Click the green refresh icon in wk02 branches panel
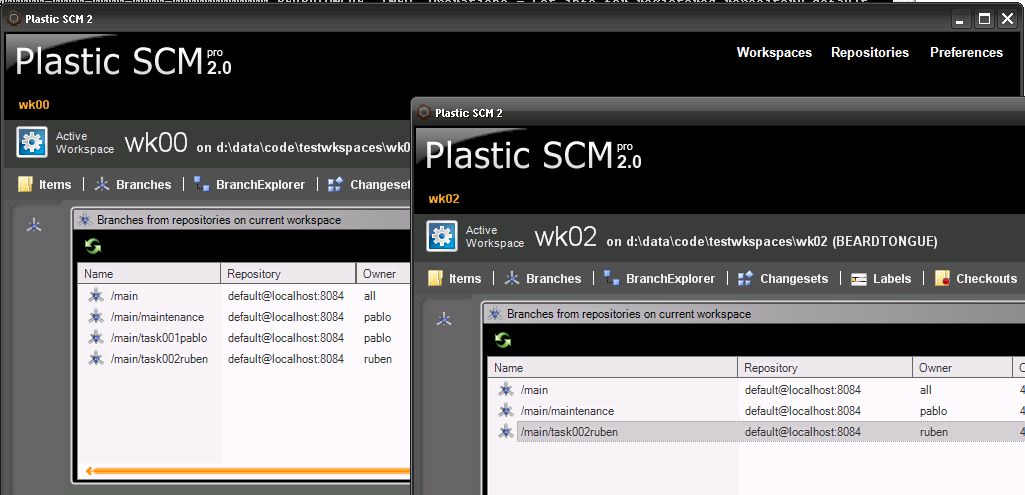The height and width of the screenshot is (495, 1025). click(503, 339)
